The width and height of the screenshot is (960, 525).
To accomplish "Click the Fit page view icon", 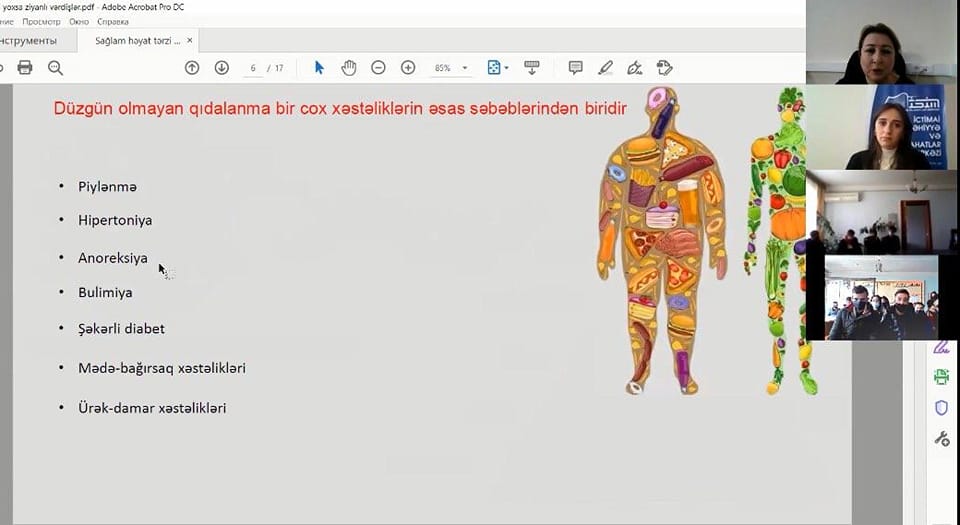I will point(493,67).
